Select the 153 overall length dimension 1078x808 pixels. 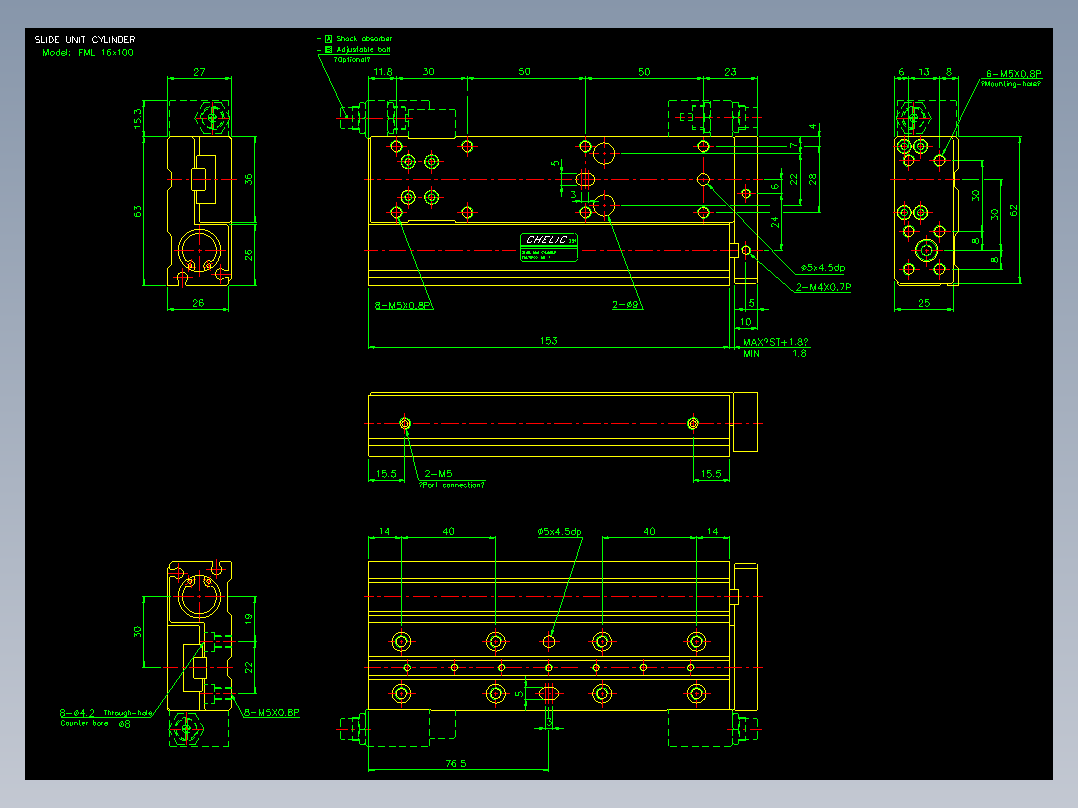pyautogui.click(x=548, y=340)
